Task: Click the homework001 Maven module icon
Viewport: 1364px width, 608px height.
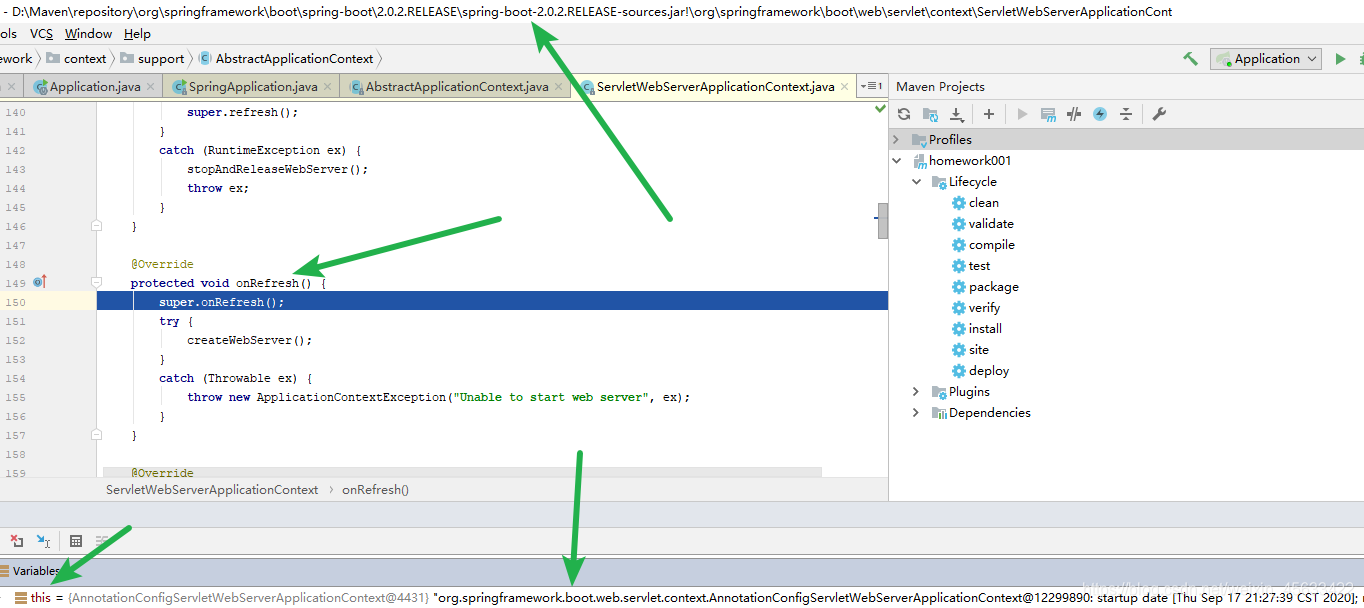Action: 919,161
